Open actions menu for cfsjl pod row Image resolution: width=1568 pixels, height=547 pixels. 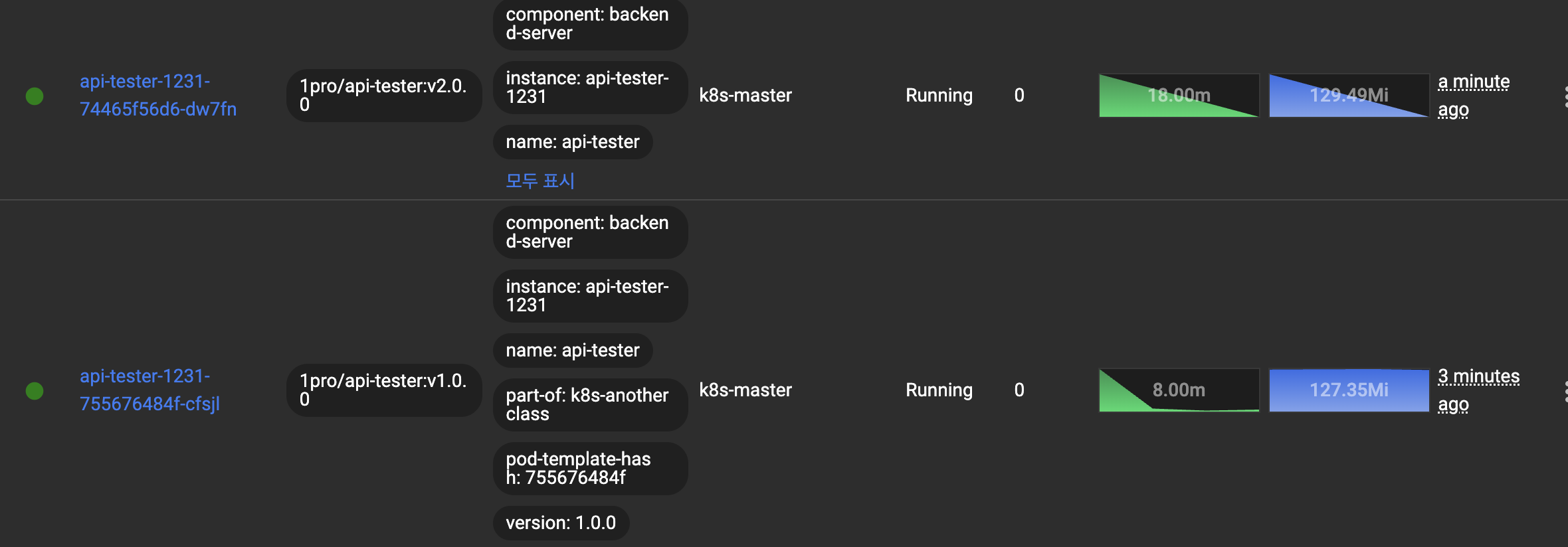(x=1565, y=391)
